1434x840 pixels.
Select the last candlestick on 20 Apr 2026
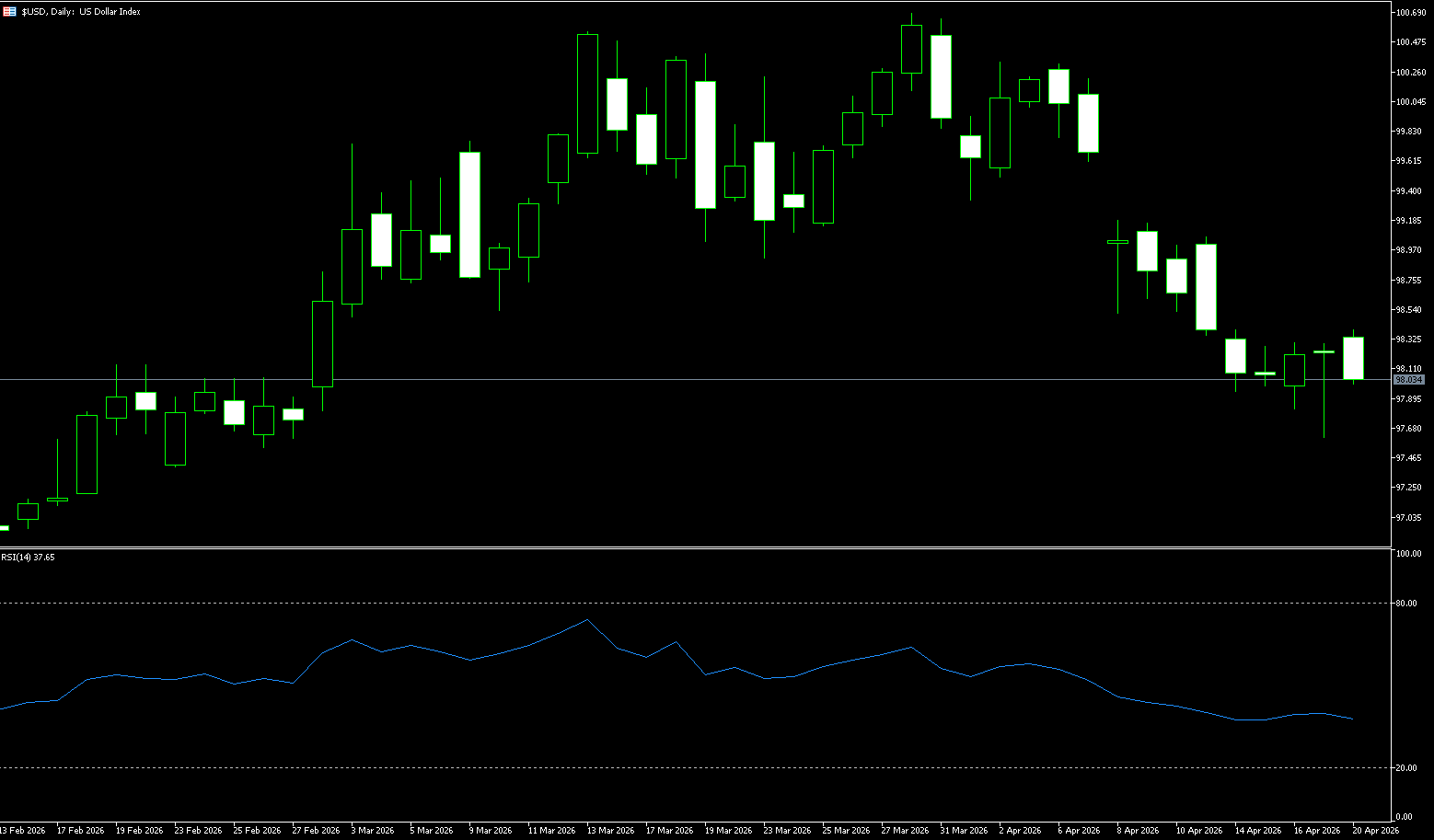1353,358
